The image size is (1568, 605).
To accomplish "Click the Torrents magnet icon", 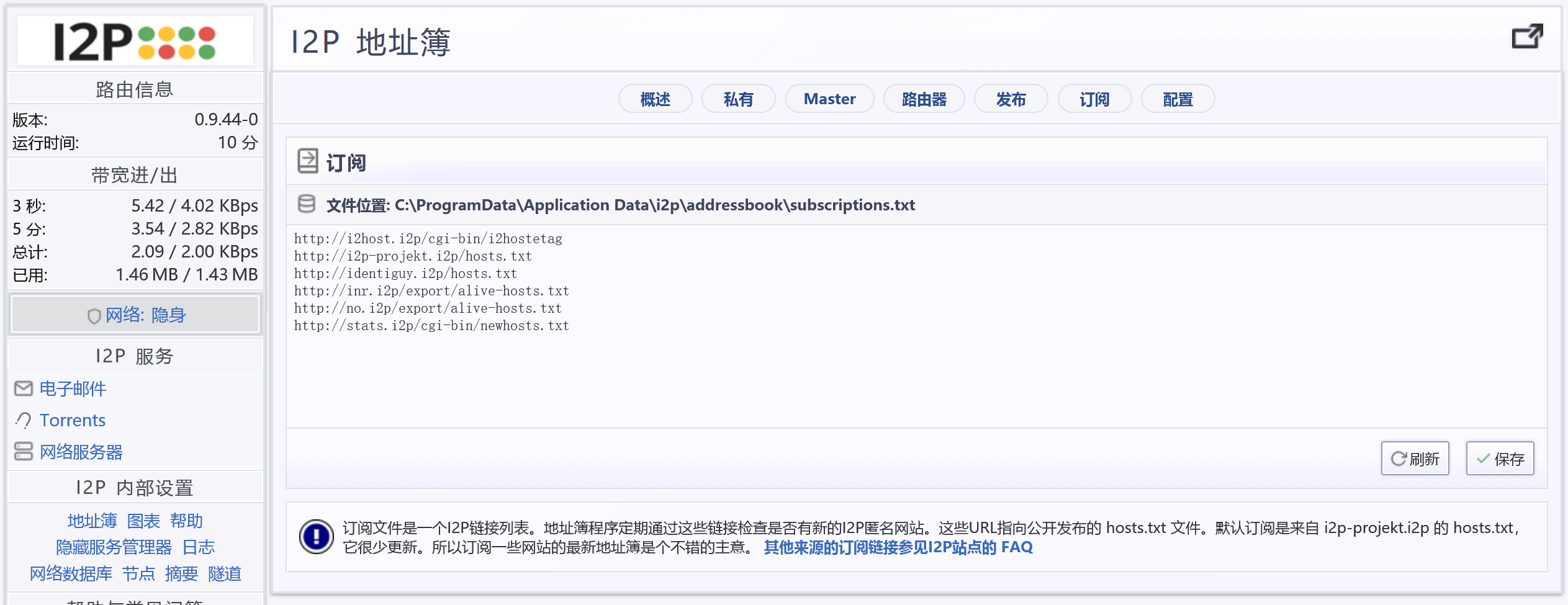I will tap(24, 420).
